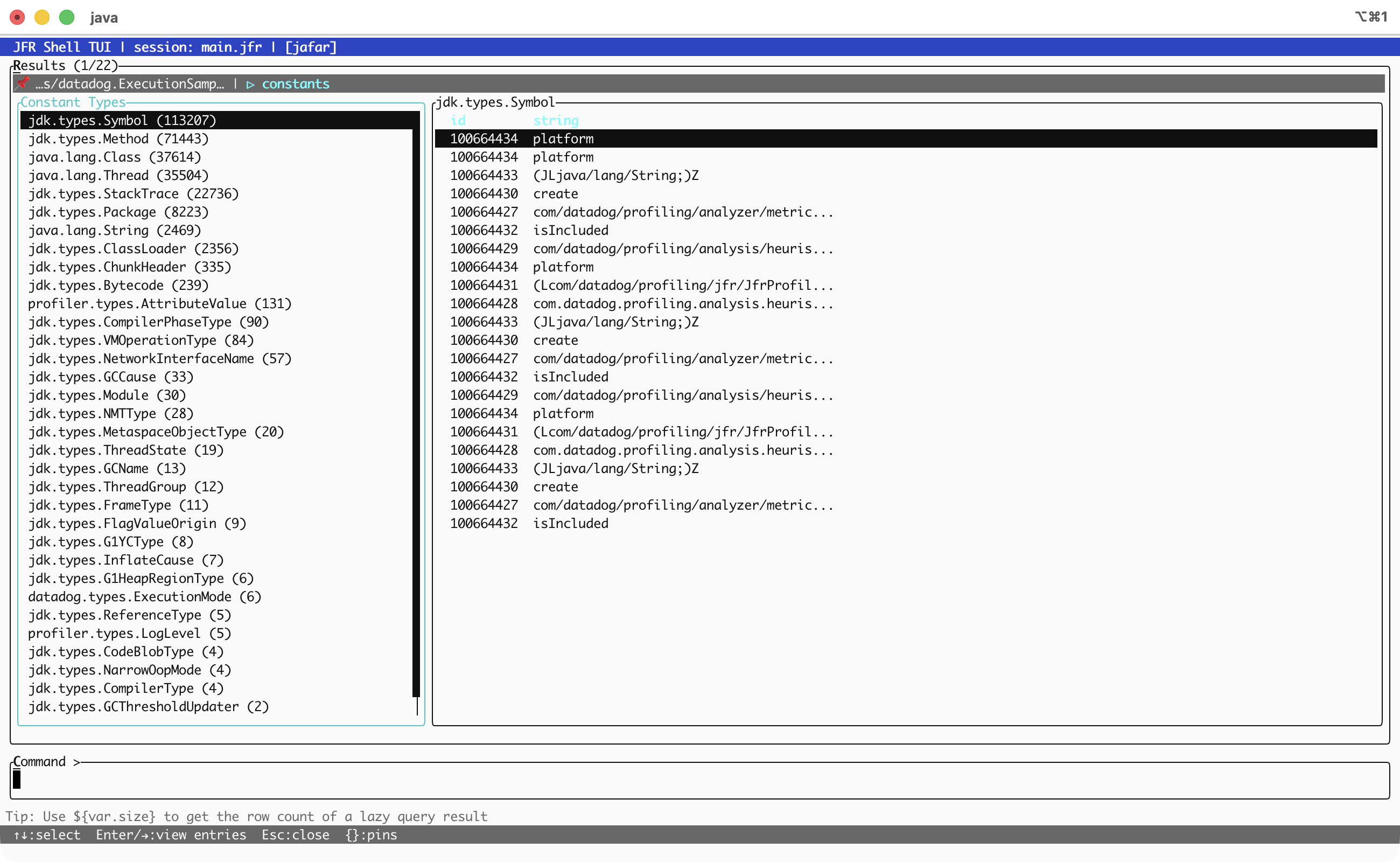This screenshot has height=862, width=1400.
Task: Expand the constants breadcrumb disclosure triangle
Action: coord(250,84)
